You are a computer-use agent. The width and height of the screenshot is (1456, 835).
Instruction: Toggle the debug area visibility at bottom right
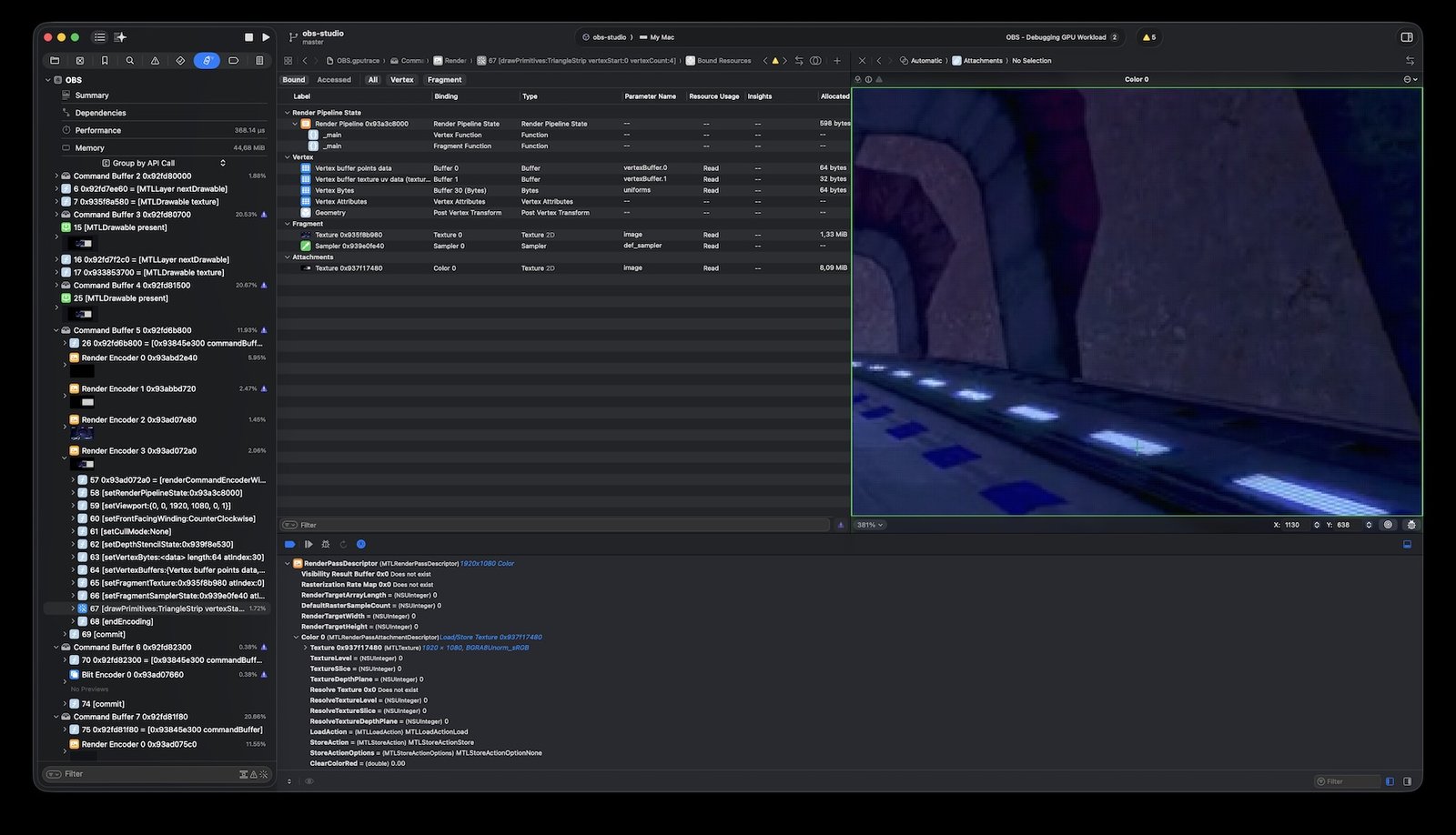click(1408, 780)
